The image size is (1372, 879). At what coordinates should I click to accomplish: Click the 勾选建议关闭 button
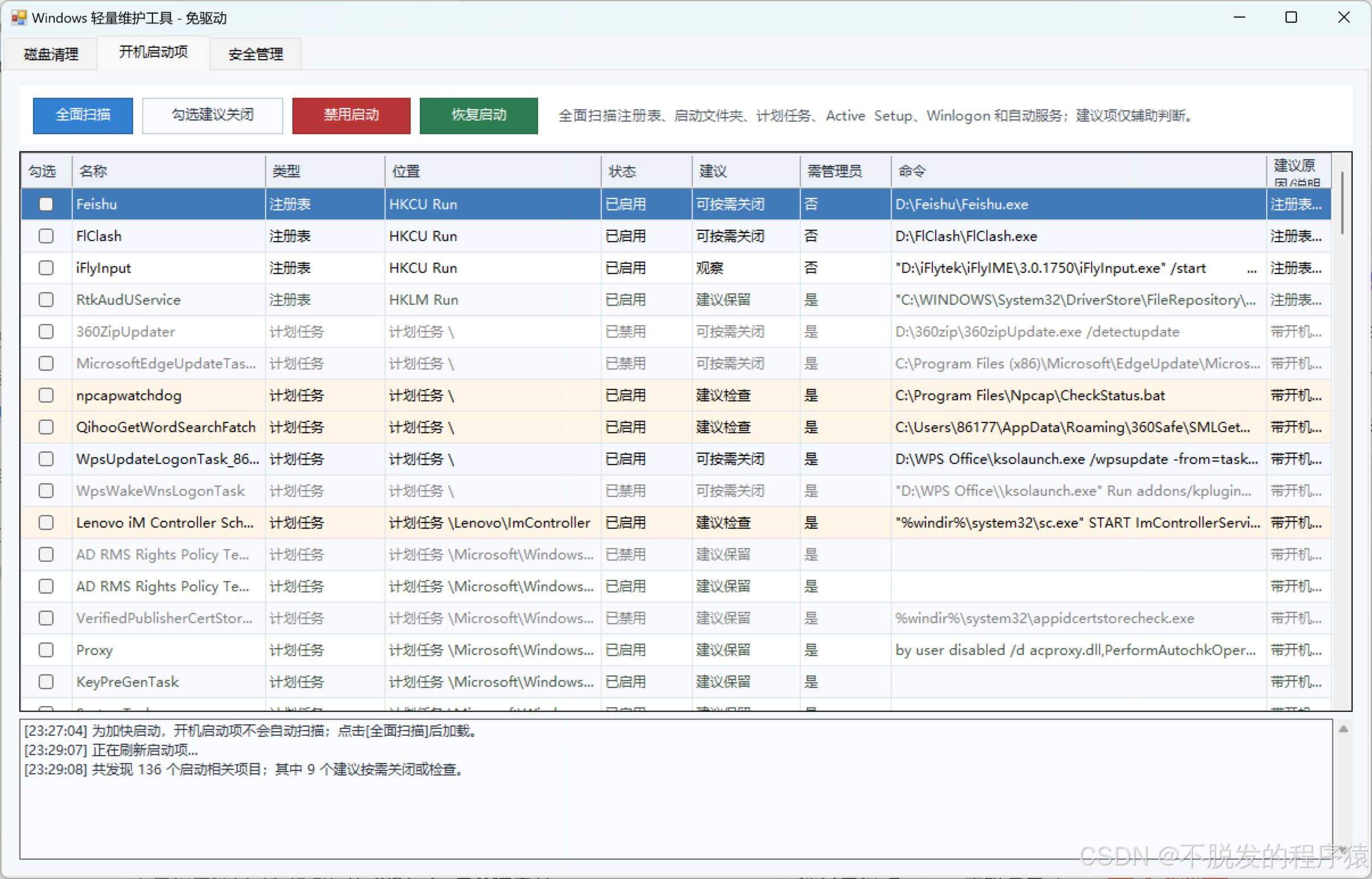point(212,115)
